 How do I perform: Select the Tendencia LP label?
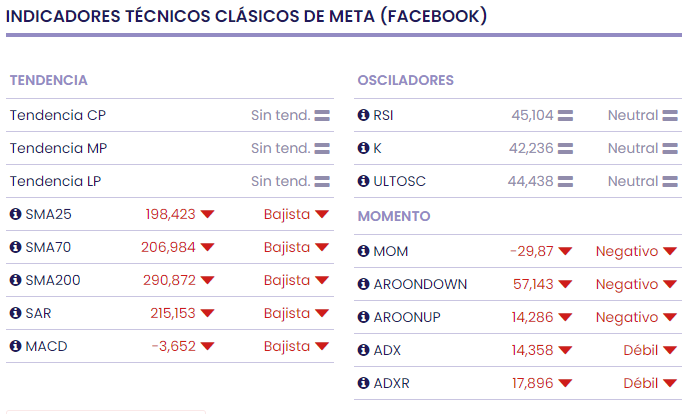pos(56,181)
